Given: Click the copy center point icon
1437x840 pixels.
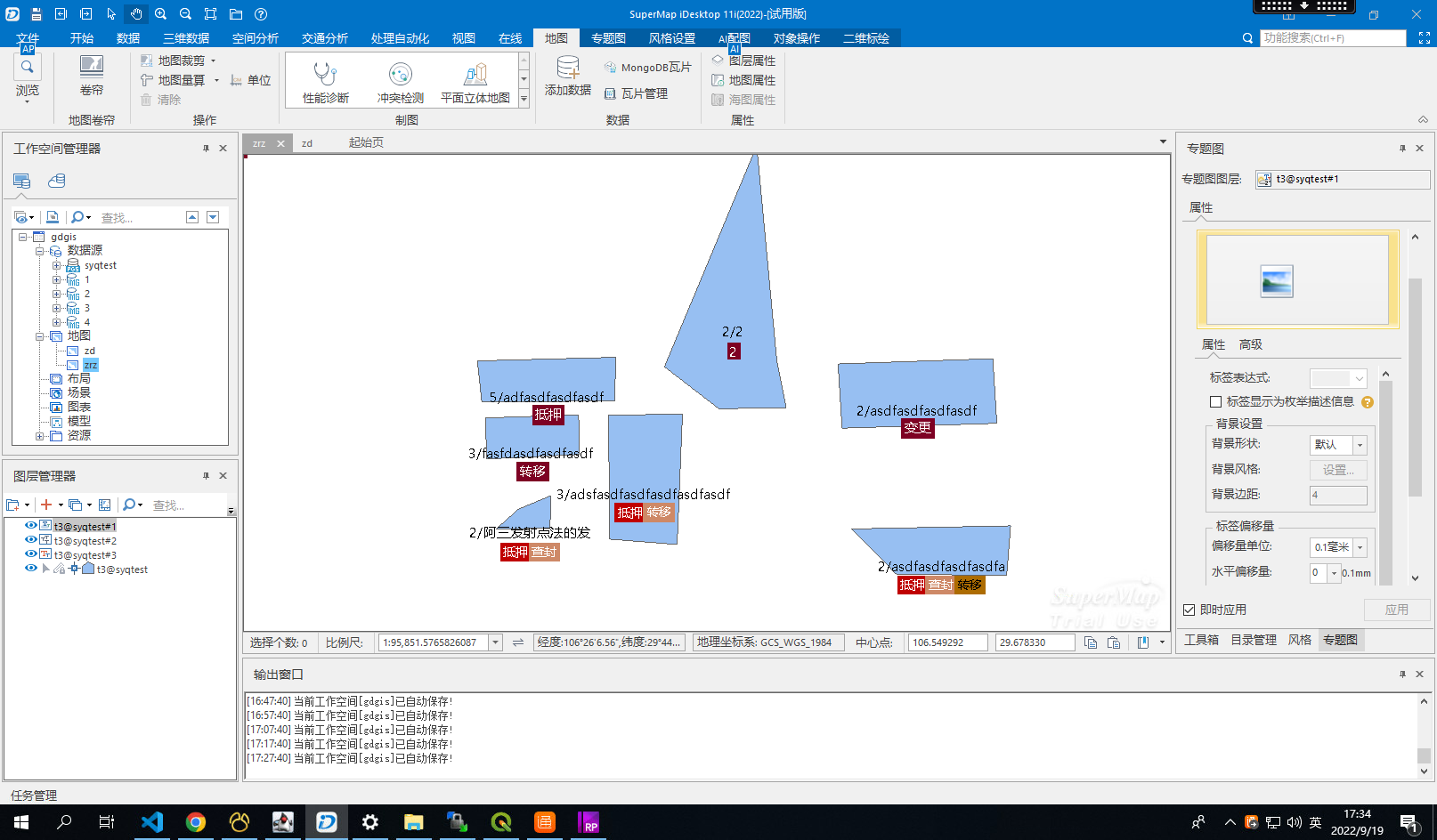Looking at the screenshot, I should [1091, 642].
